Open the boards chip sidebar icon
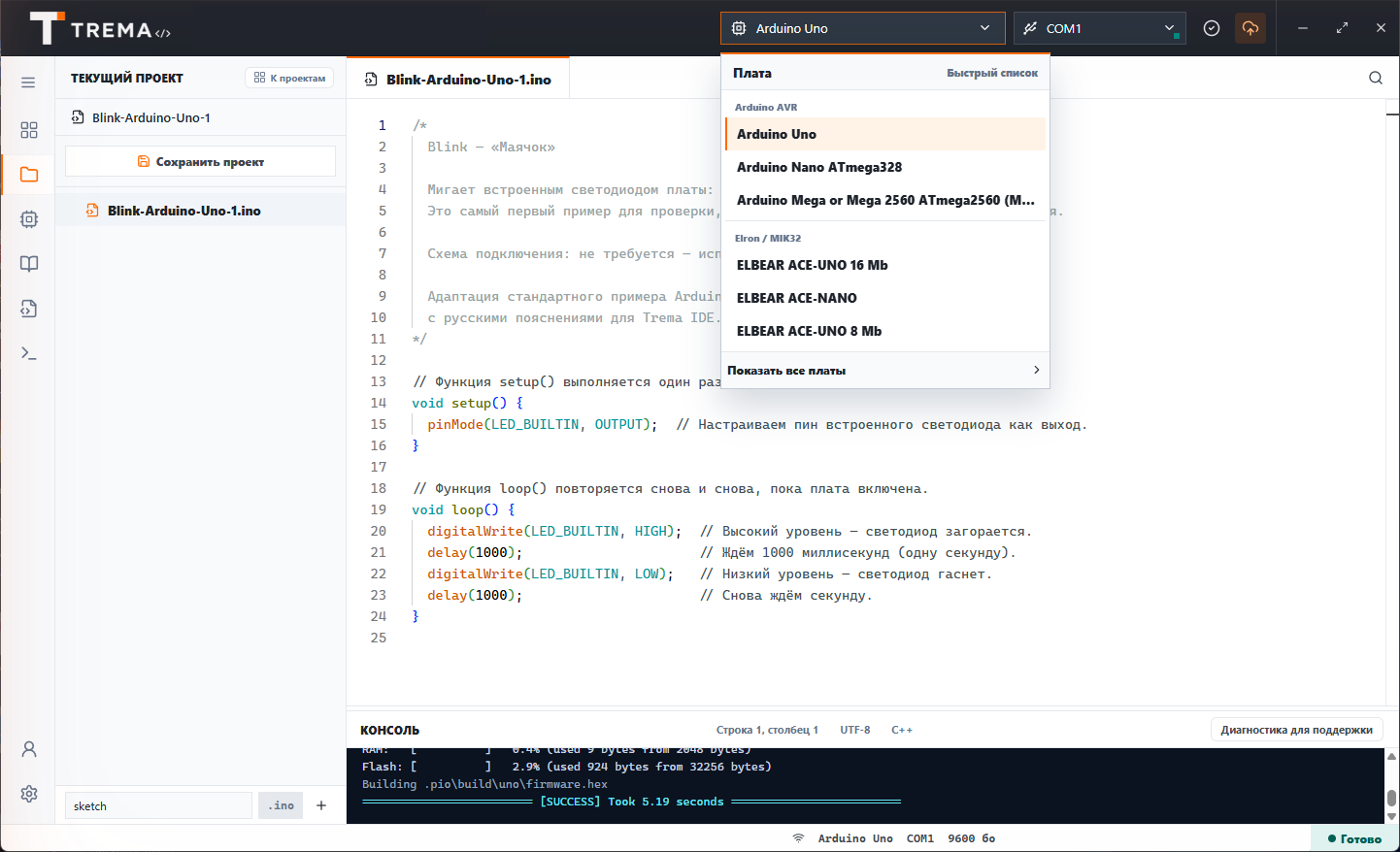The width and height of the screenshot is (1400, 852). click(29, 219)
